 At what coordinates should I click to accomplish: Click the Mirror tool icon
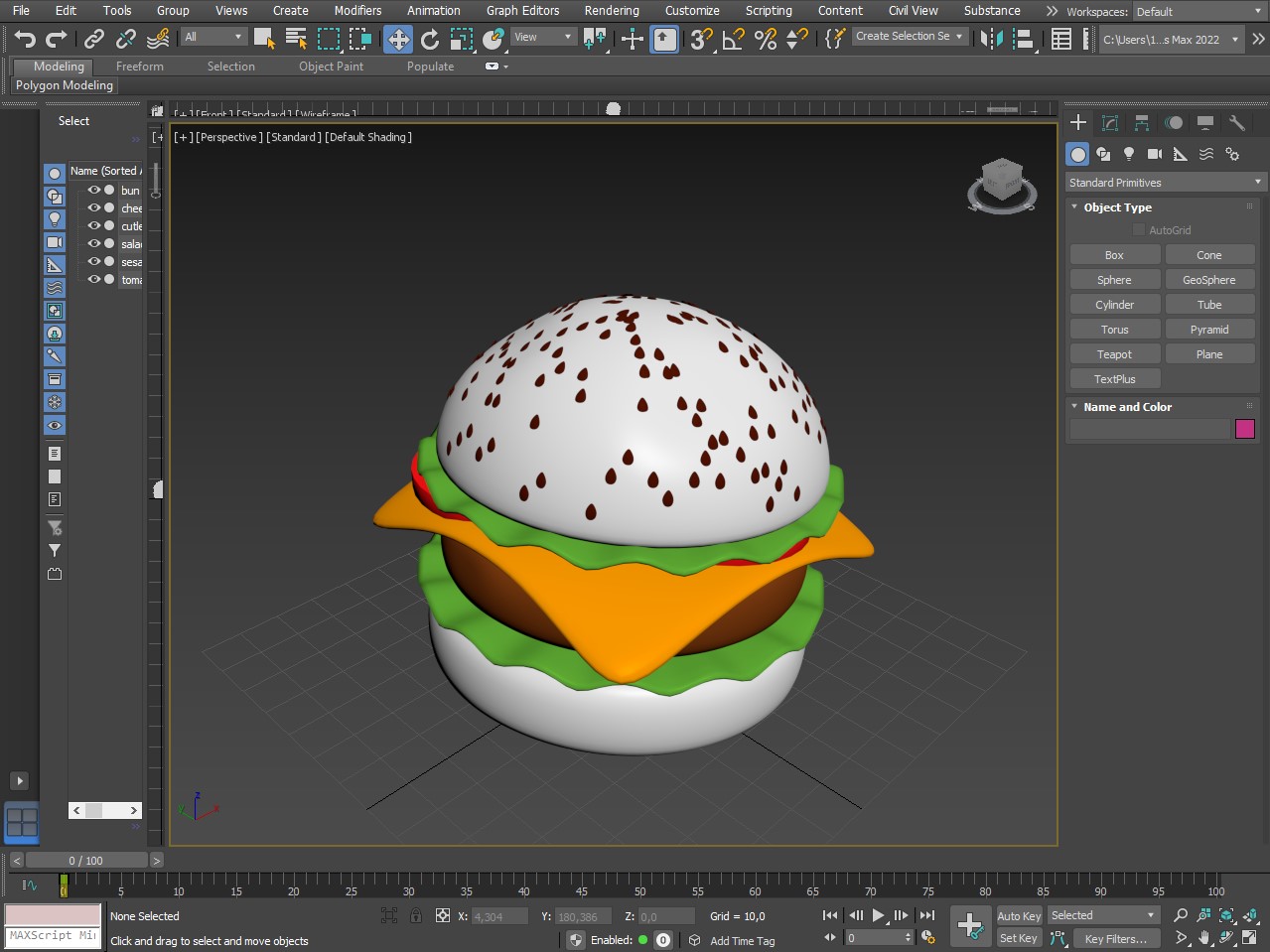coord(991,39)
